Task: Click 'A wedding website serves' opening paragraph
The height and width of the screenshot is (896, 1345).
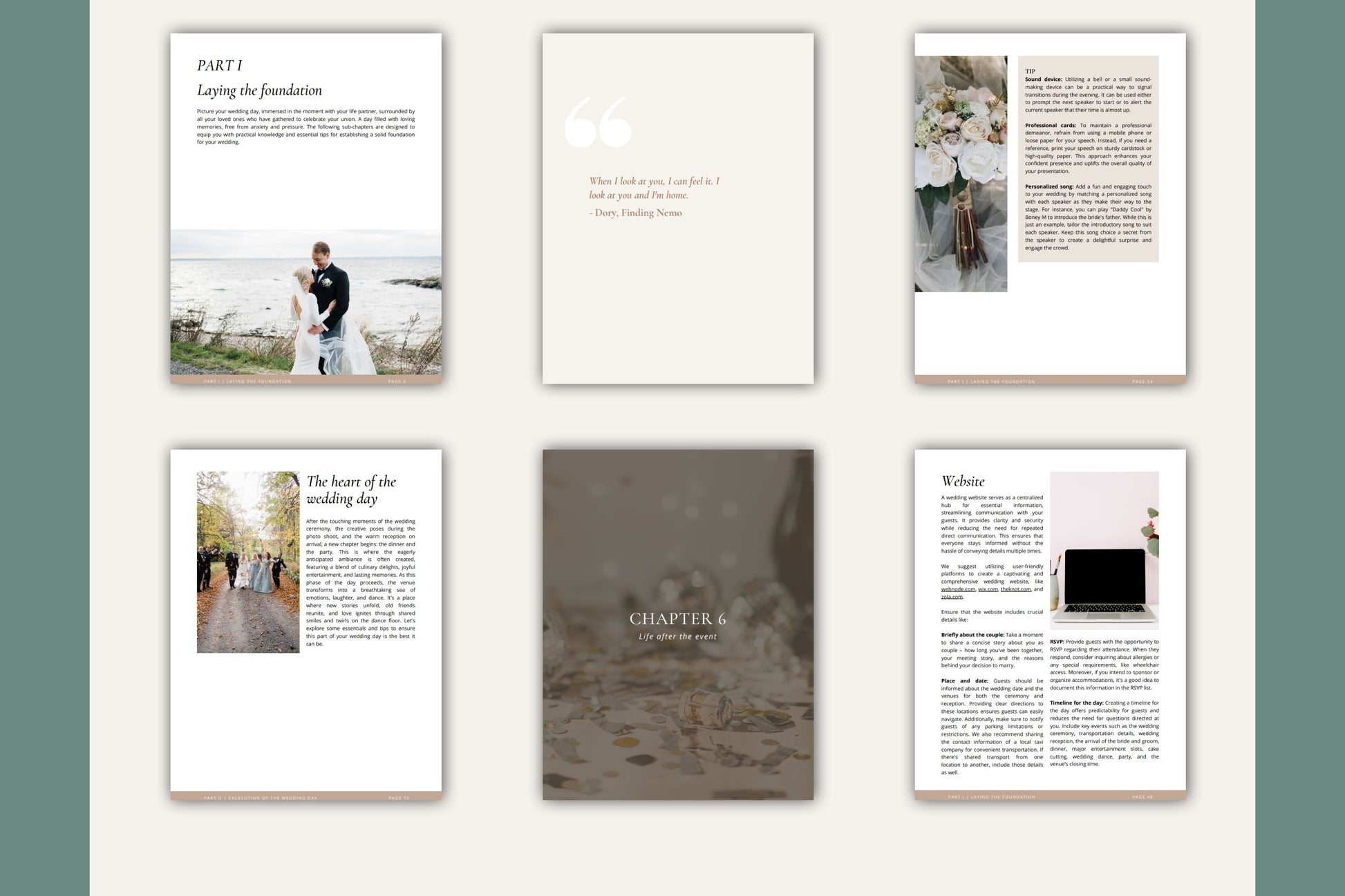Action: coord(992,524)
